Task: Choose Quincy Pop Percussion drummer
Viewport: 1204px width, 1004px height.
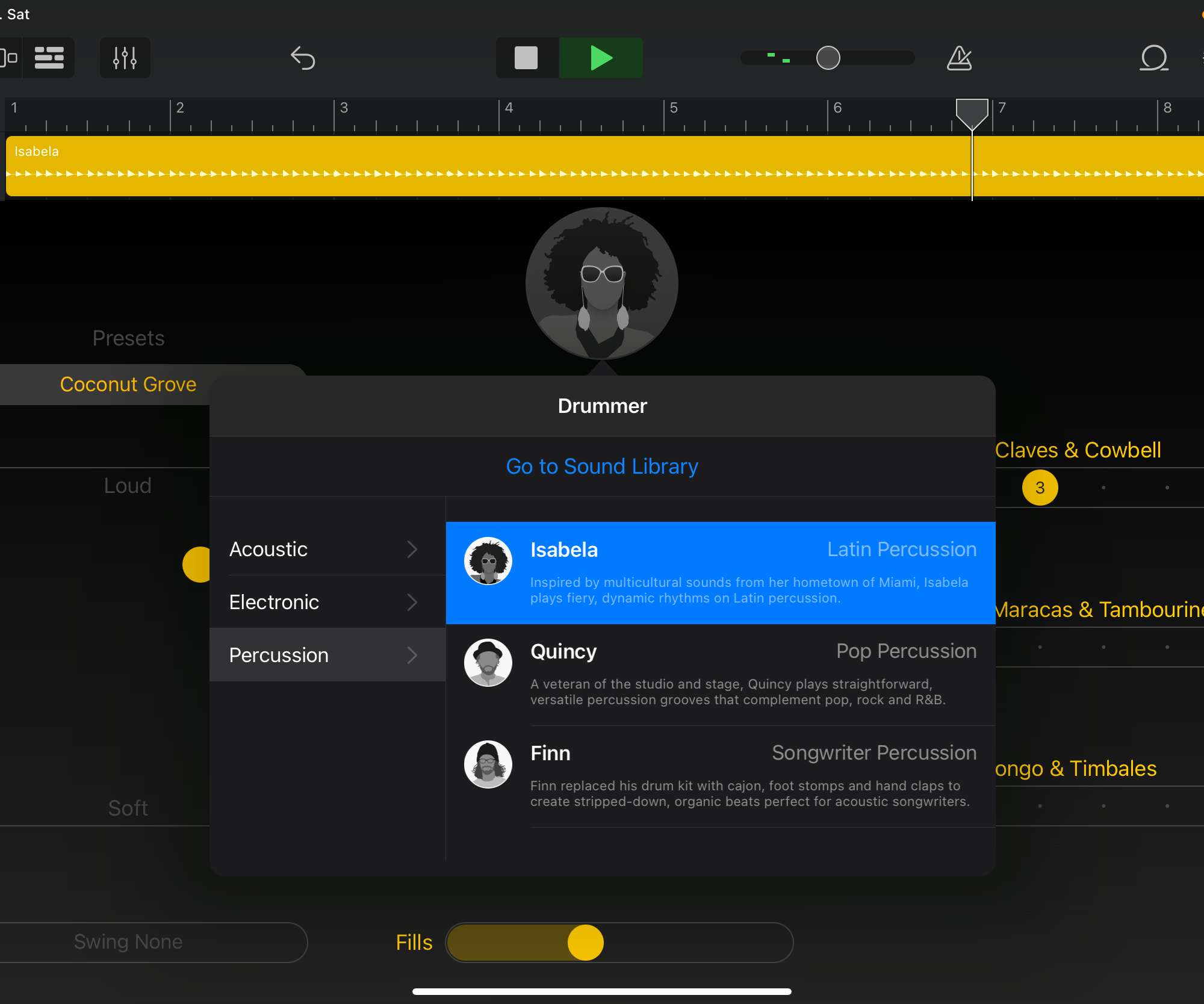Action: [721, 675]
